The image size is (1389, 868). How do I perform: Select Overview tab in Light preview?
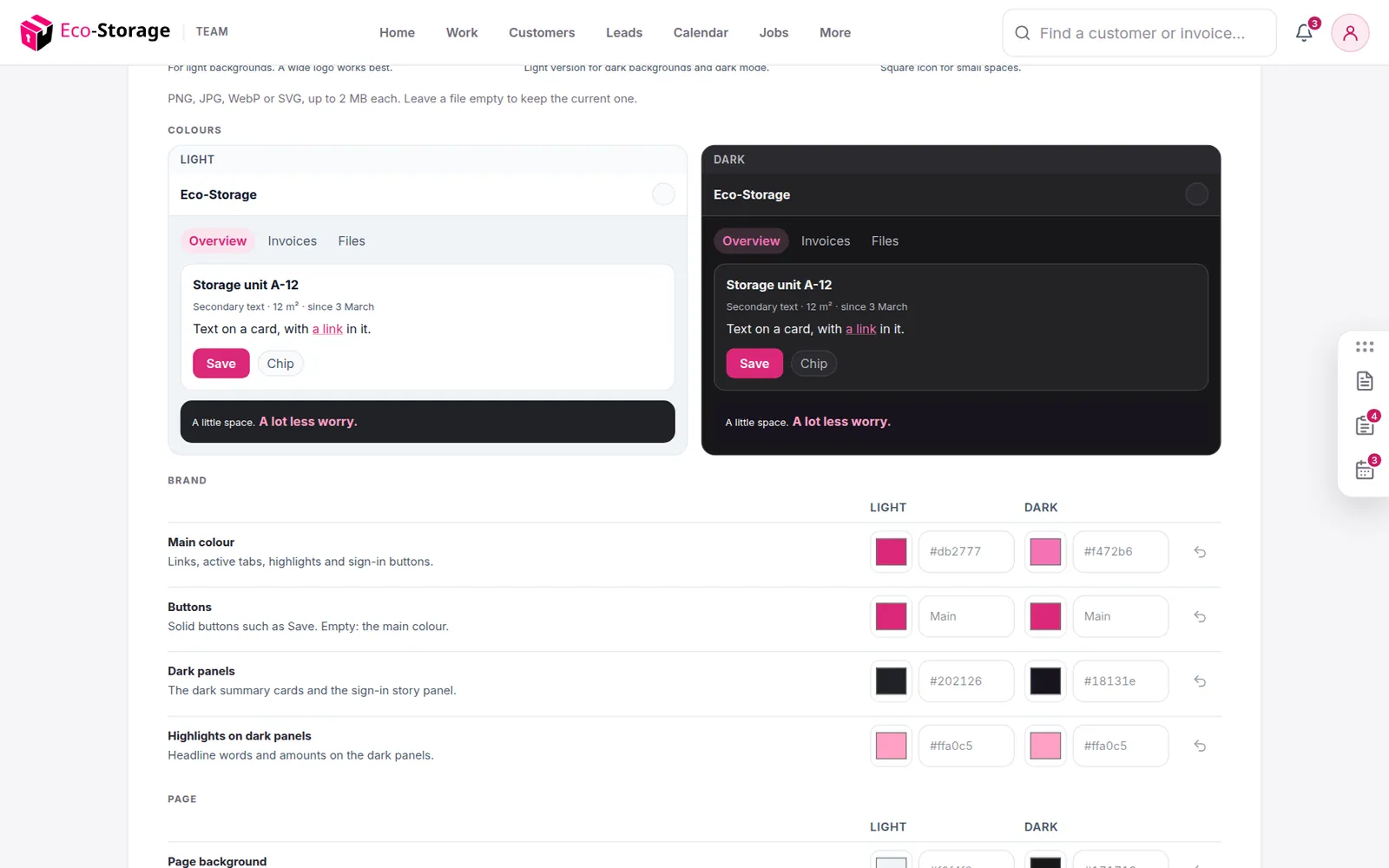[218, 241]
